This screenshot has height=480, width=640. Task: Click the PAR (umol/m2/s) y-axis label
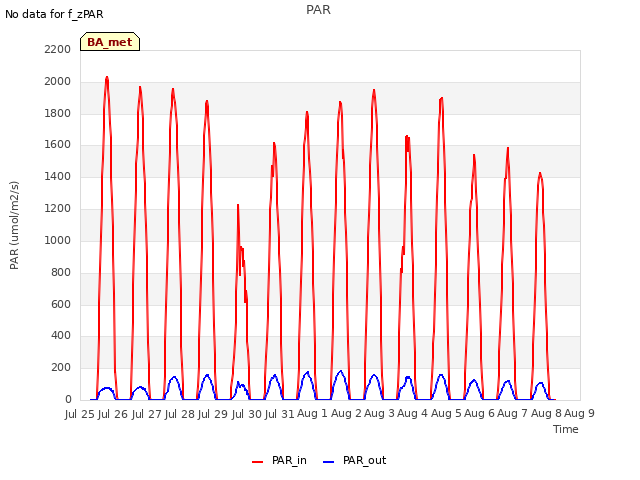14,225
